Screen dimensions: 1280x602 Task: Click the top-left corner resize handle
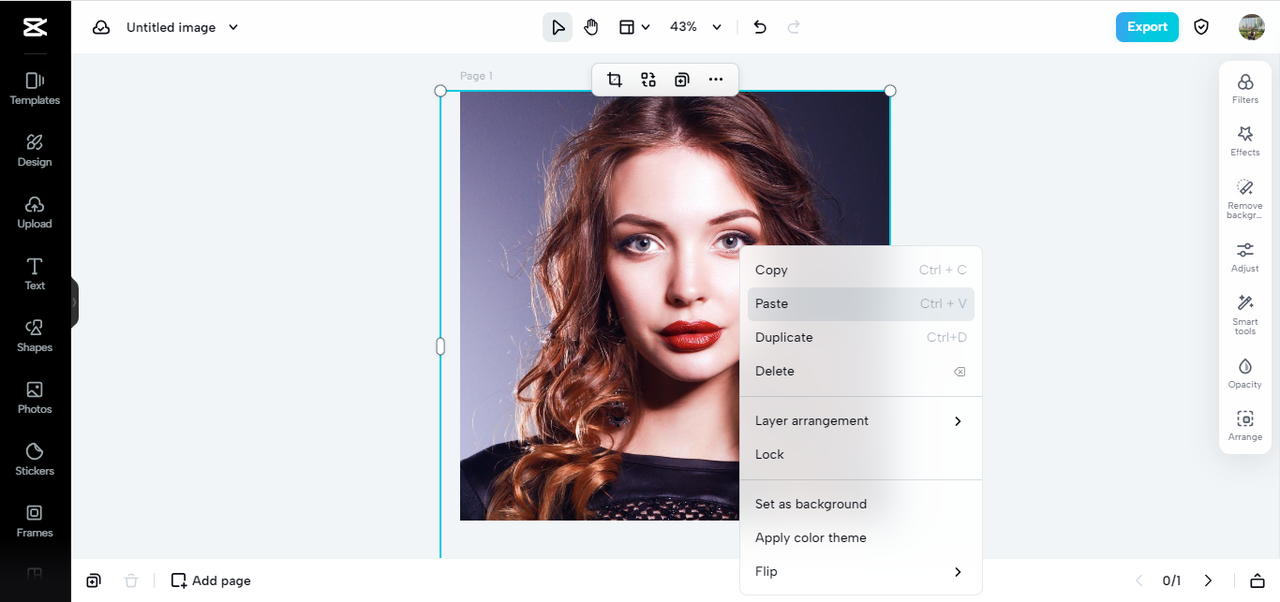click(x=440, y=91)
